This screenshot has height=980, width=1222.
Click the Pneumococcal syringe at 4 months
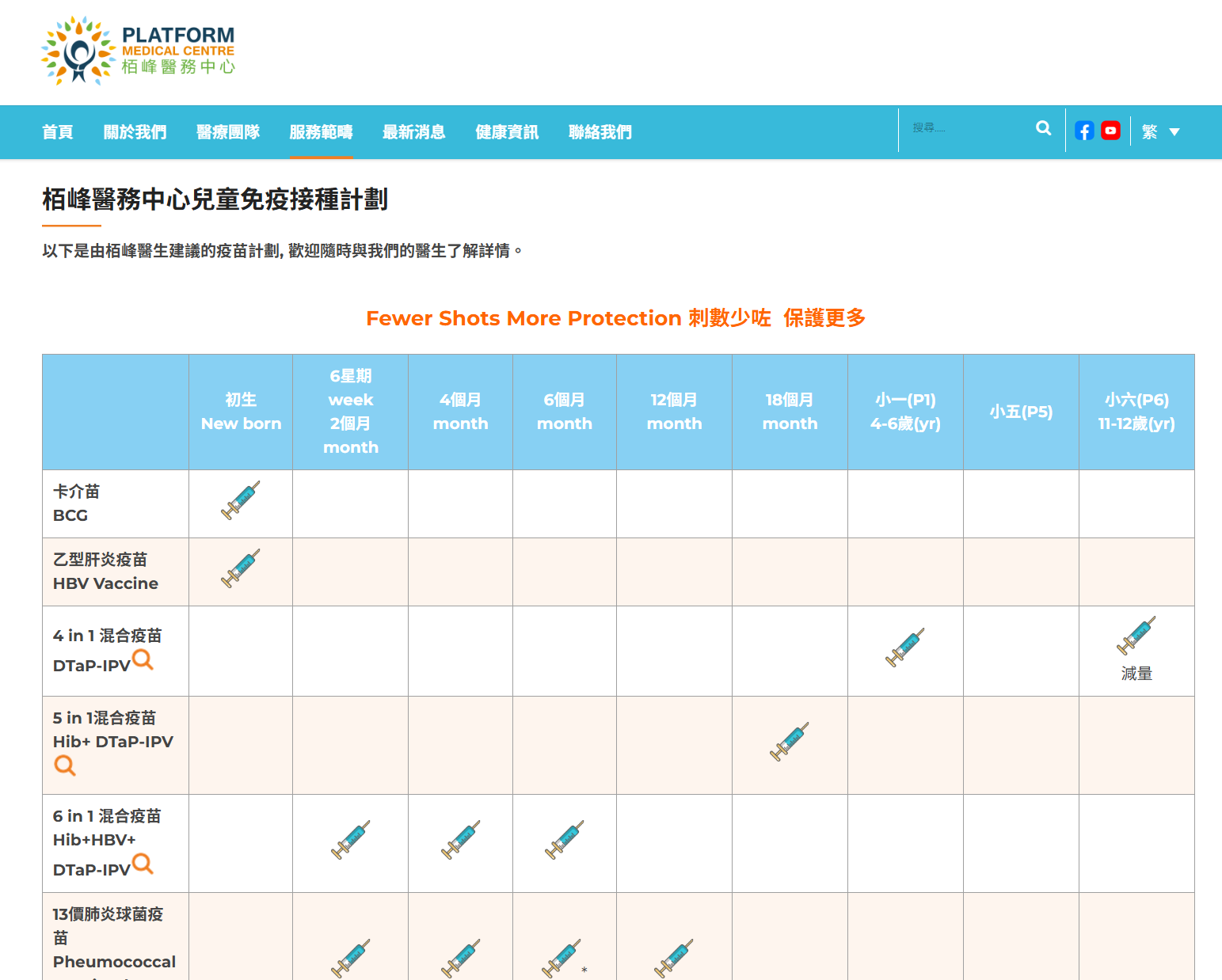pos(461,959)
